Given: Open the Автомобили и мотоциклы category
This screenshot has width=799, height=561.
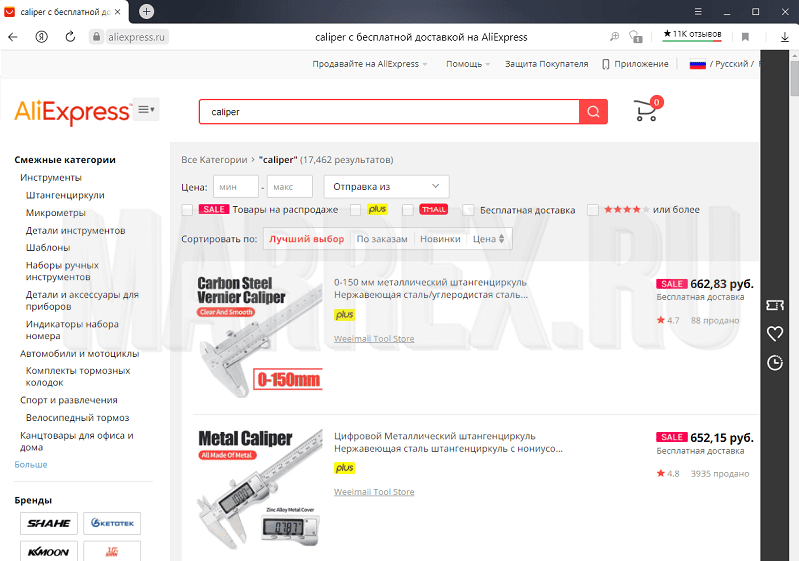Looking at the screenshot, I should click(x=79, y=354).
